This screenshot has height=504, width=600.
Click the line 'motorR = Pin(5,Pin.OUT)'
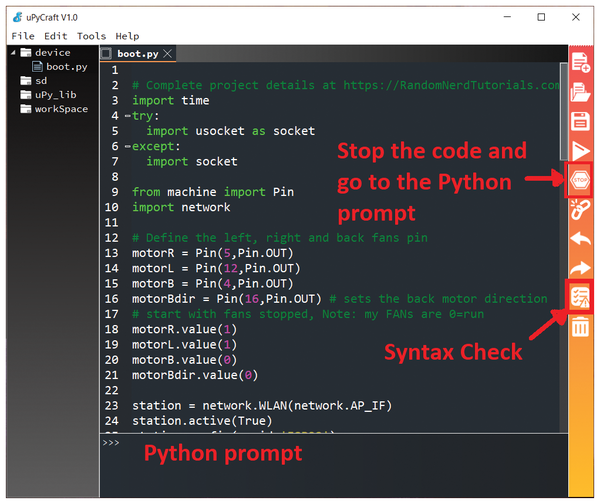[212, 253]
